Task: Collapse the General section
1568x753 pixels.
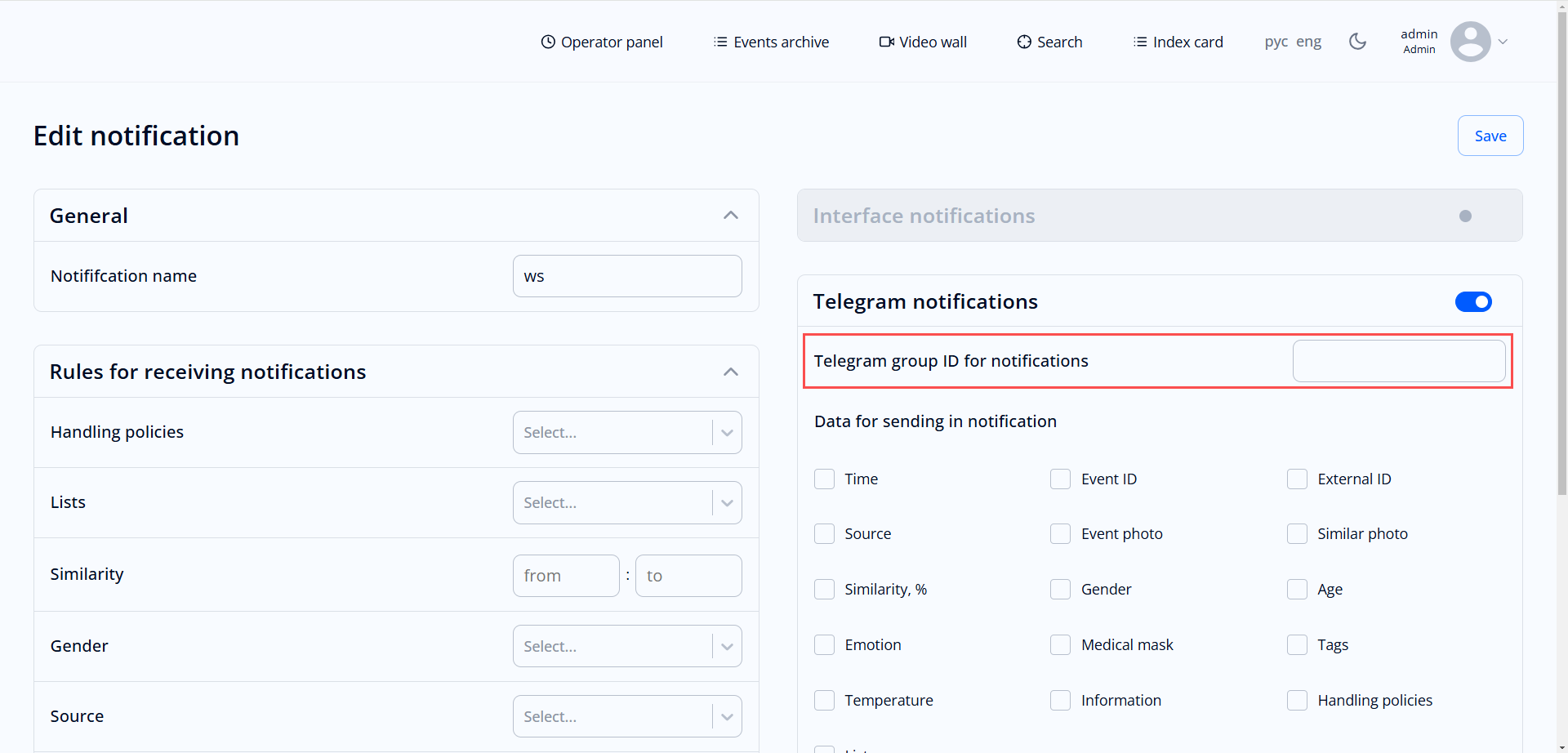Action: (x=731, y=215)
